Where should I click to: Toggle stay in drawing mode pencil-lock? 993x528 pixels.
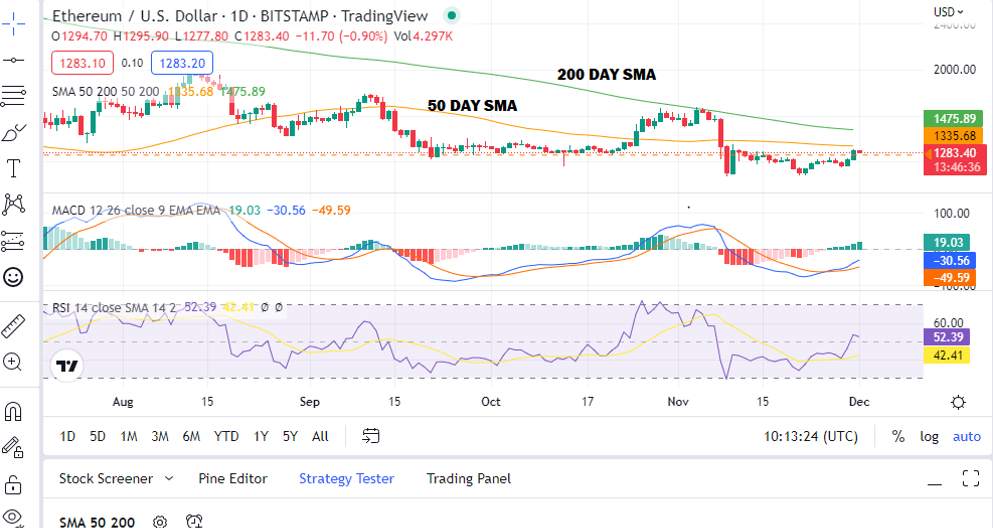pyautogui.click(x=13, y=448)
